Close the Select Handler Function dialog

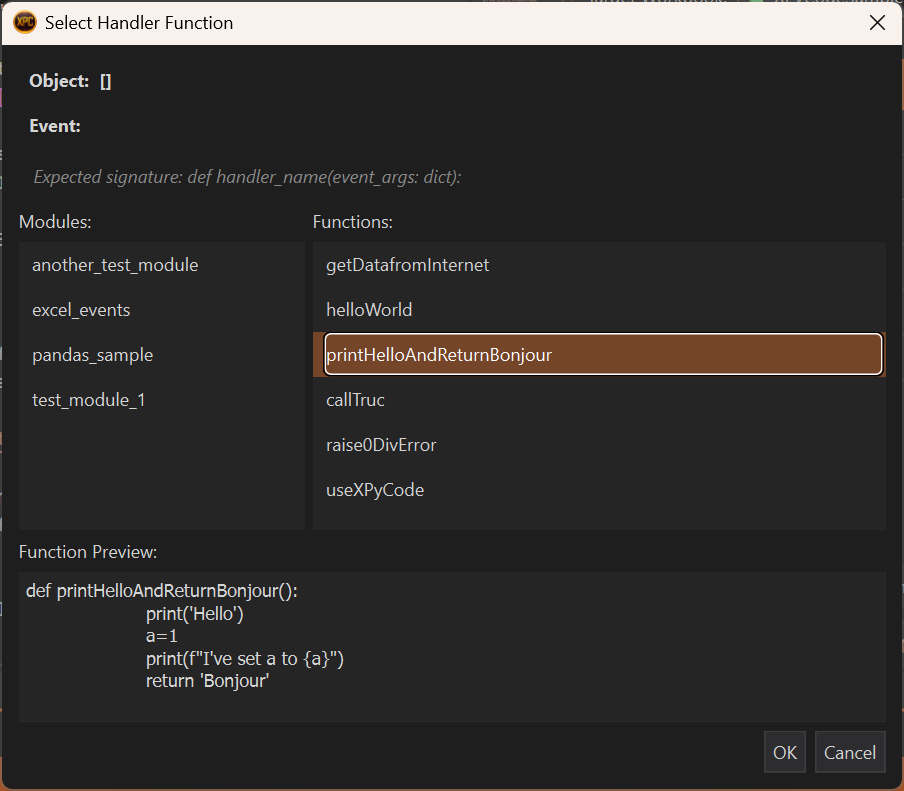tap(877, 22)
